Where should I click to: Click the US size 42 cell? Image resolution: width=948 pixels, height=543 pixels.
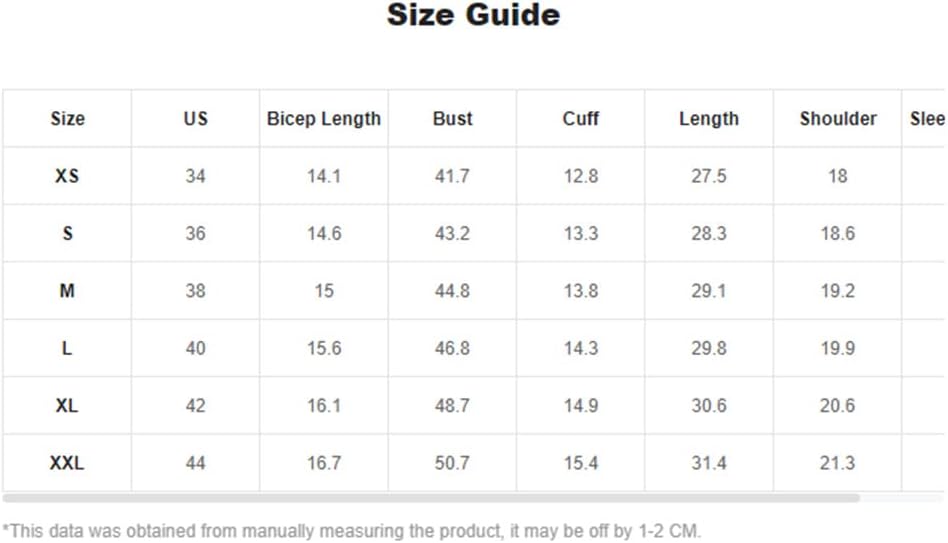[x=195, y=406]
